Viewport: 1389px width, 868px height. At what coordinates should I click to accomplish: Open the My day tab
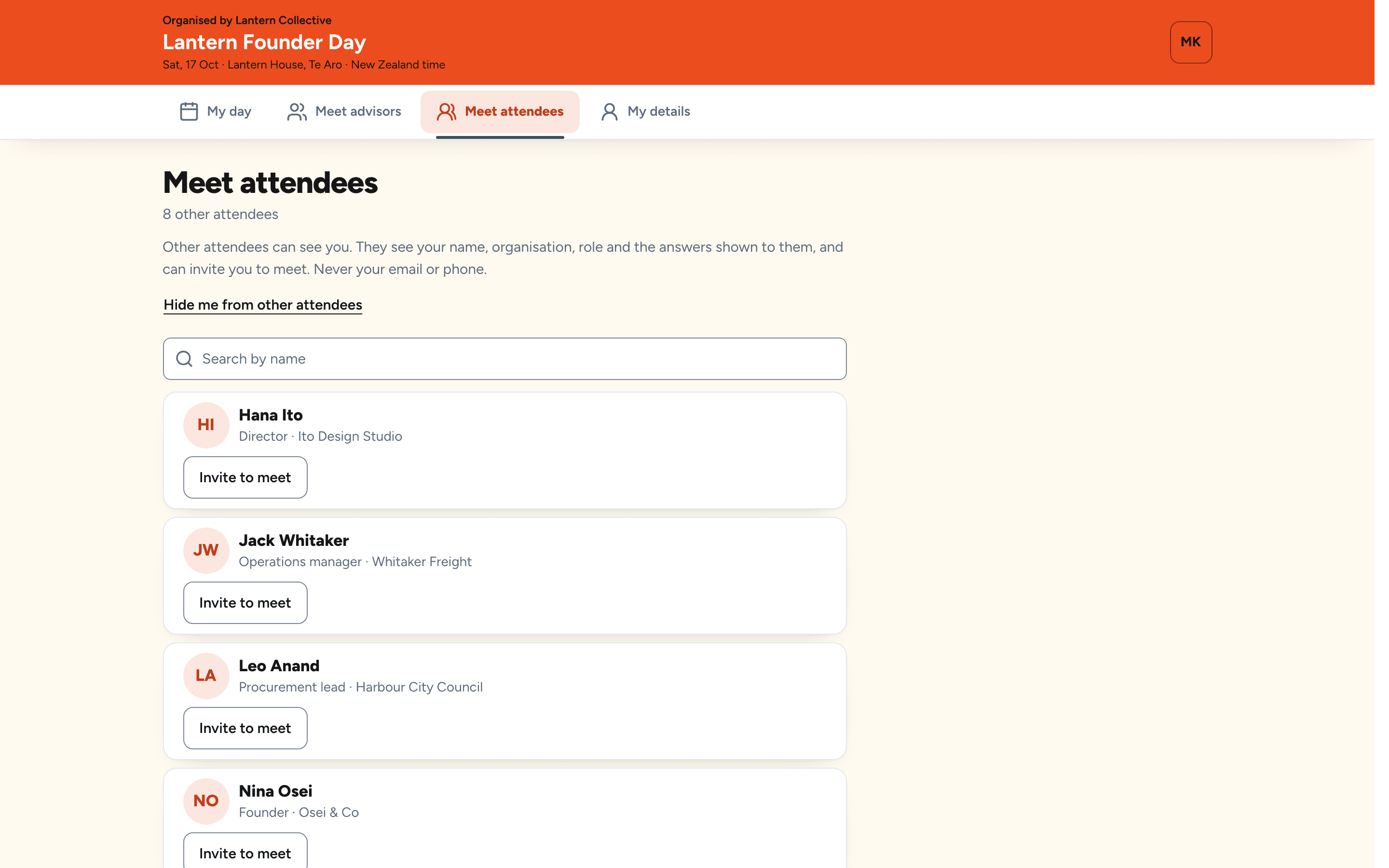[216, 111]
